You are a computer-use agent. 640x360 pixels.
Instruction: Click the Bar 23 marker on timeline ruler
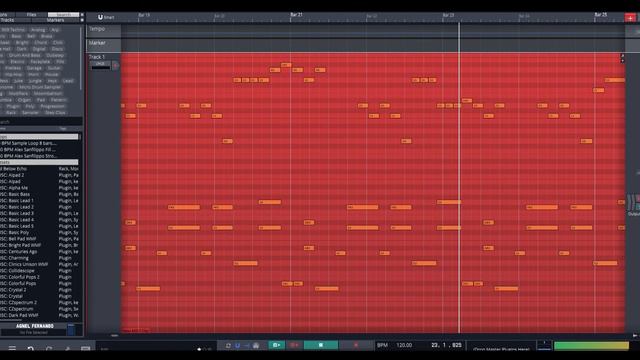click(448, 15)
